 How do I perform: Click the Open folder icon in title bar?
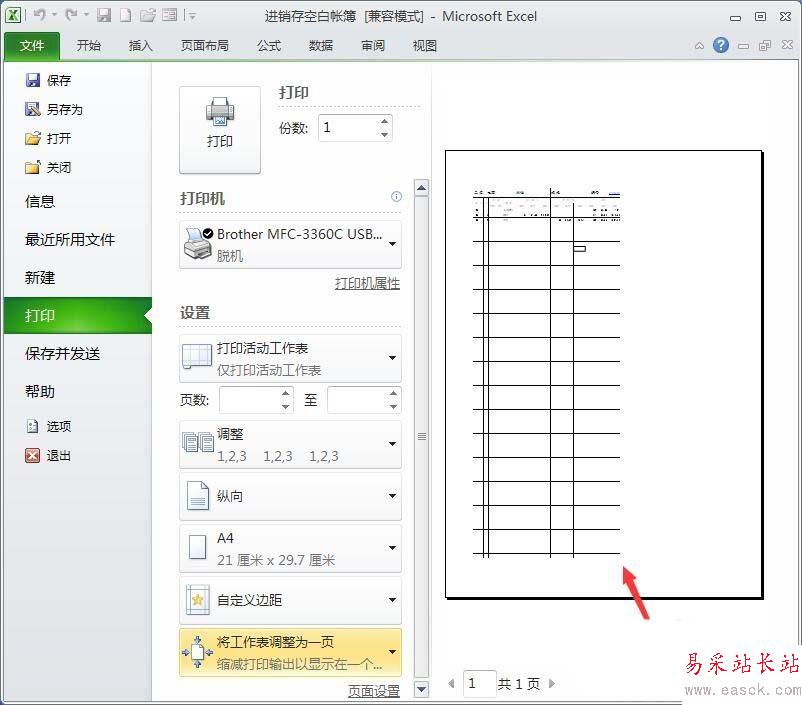coord(148,15)
